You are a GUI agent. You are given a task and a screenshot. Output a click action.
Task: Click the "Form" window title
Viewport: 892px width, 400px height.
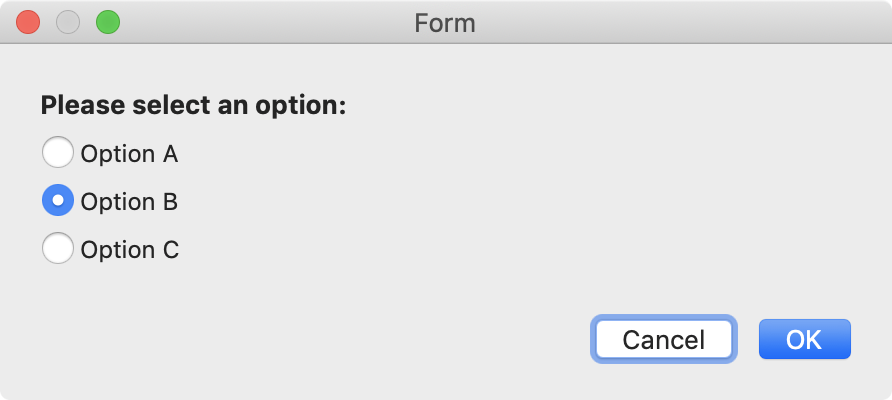(445, 23)
